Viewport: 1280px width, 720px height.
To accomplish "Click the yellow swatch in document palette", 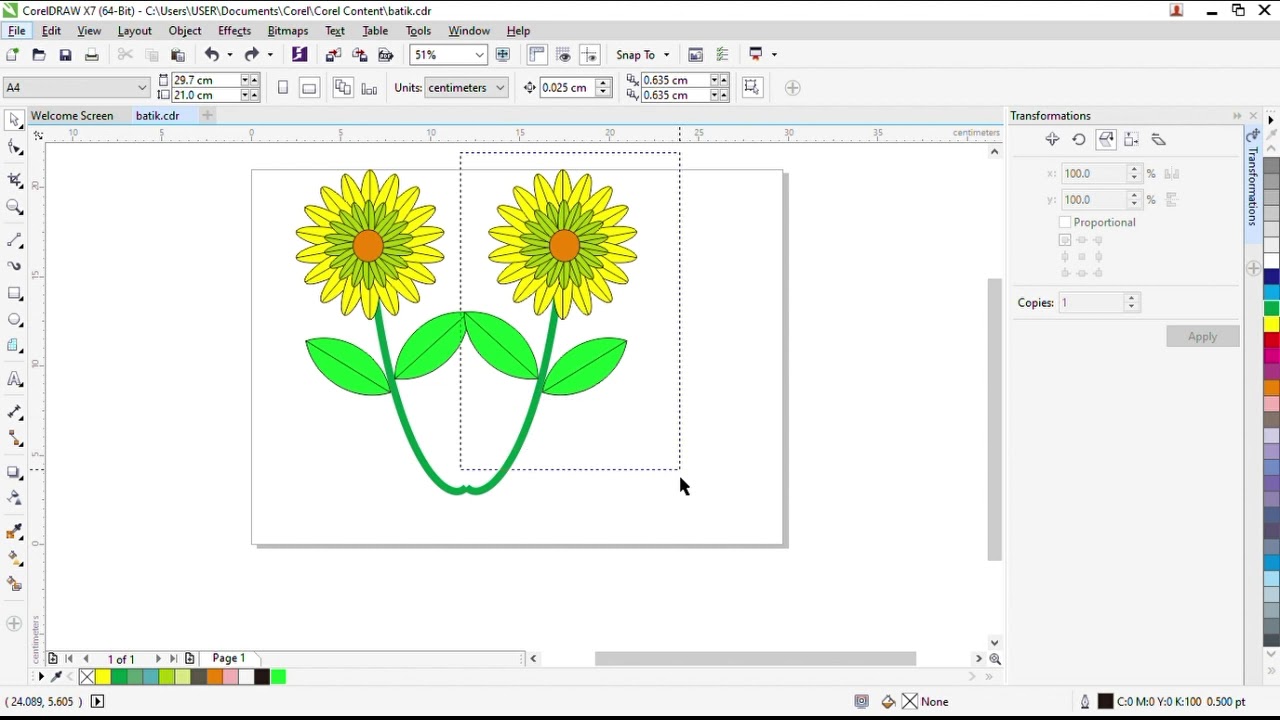I will pyautogui.click(x=102, y=677).
